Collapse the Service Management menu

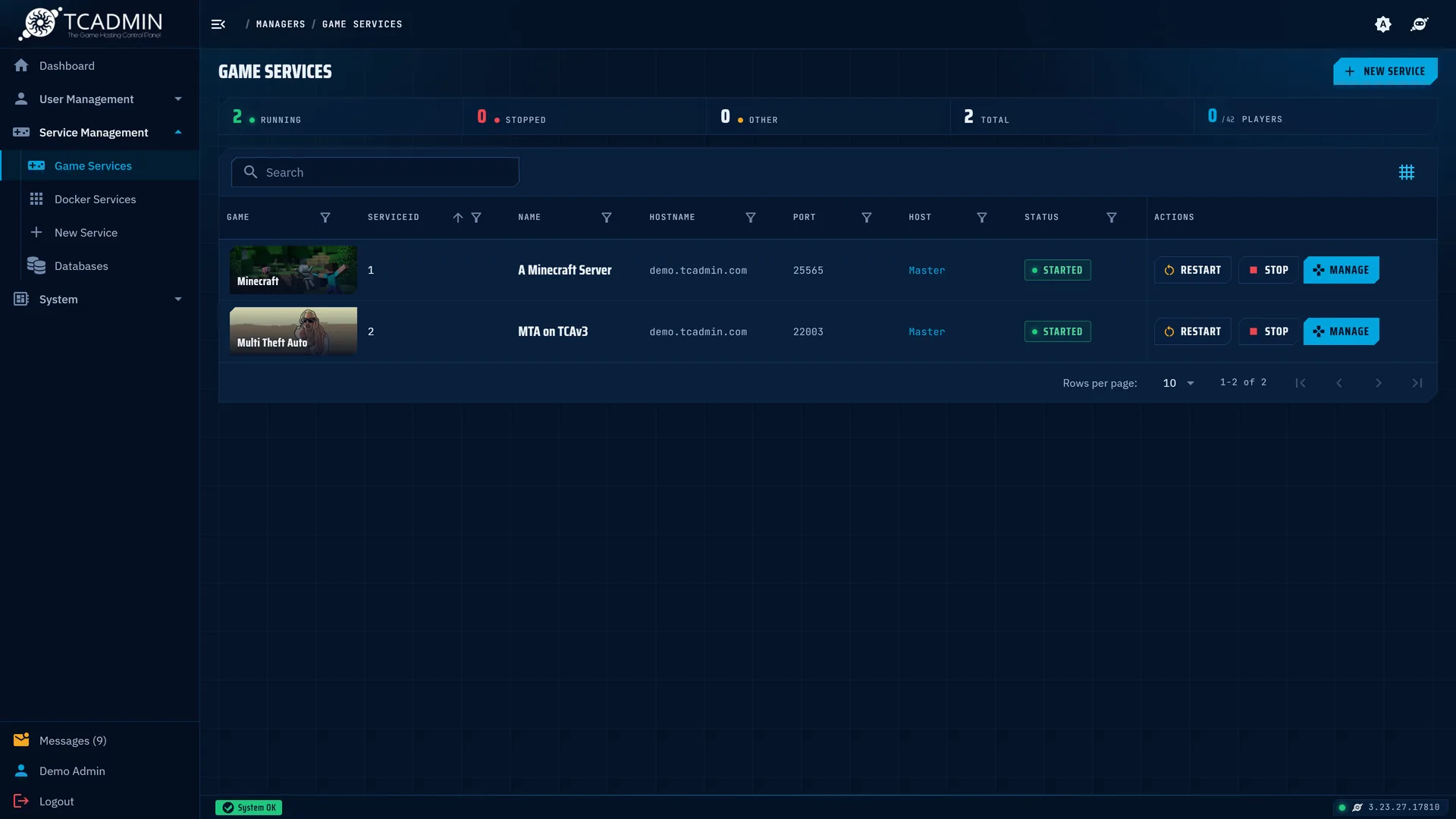(x=99, y=133)
